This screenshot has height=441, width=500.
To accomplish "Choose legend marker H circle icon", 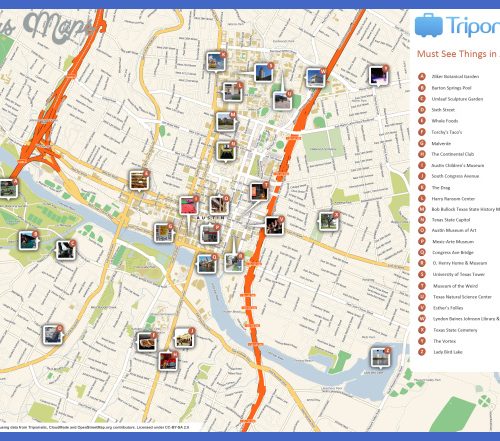I will coord(422,154).
